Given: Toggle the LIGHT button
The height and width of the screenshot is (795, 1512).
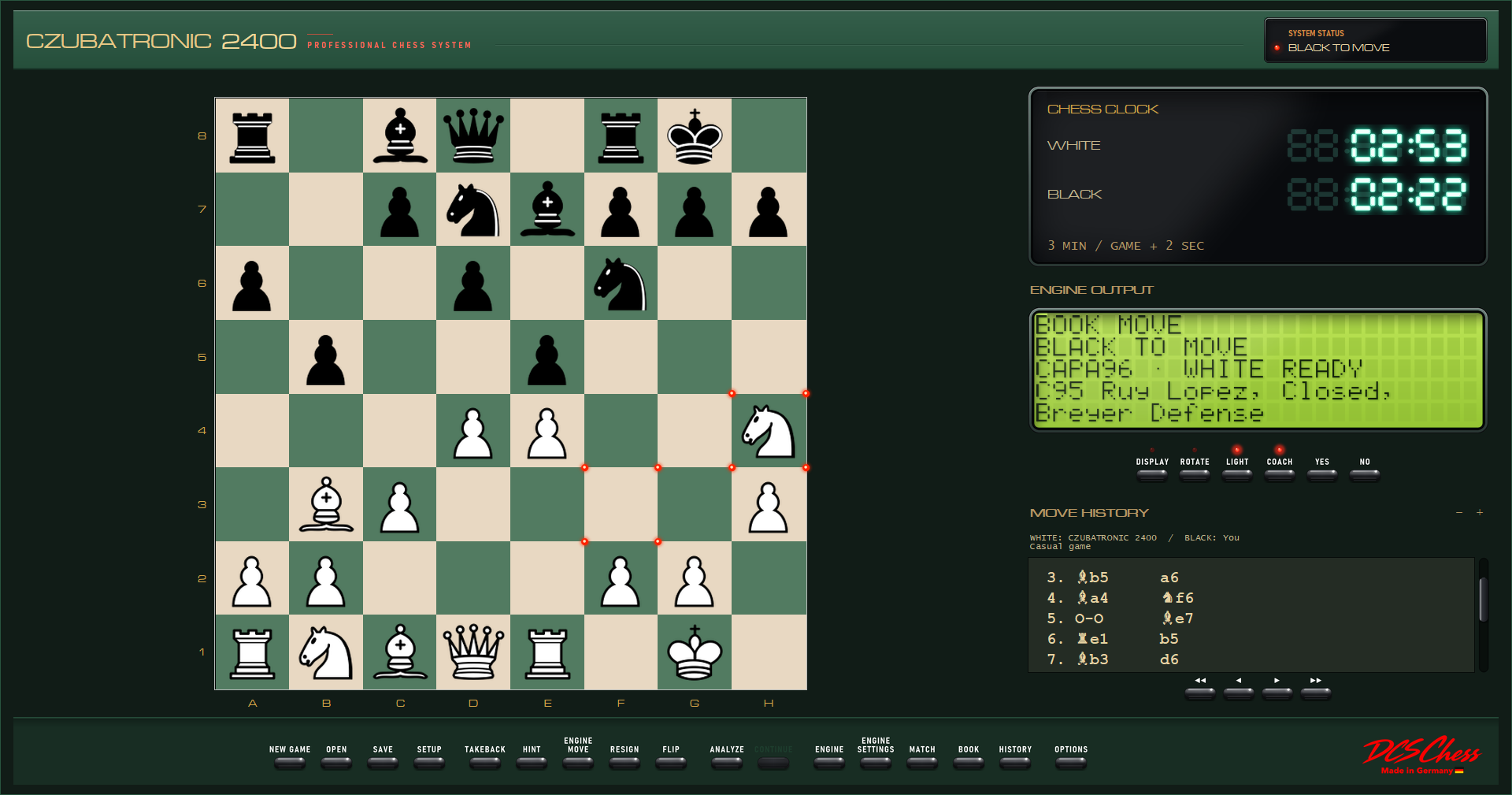Looking at the screenshot, I should (x=1237, y=474).
